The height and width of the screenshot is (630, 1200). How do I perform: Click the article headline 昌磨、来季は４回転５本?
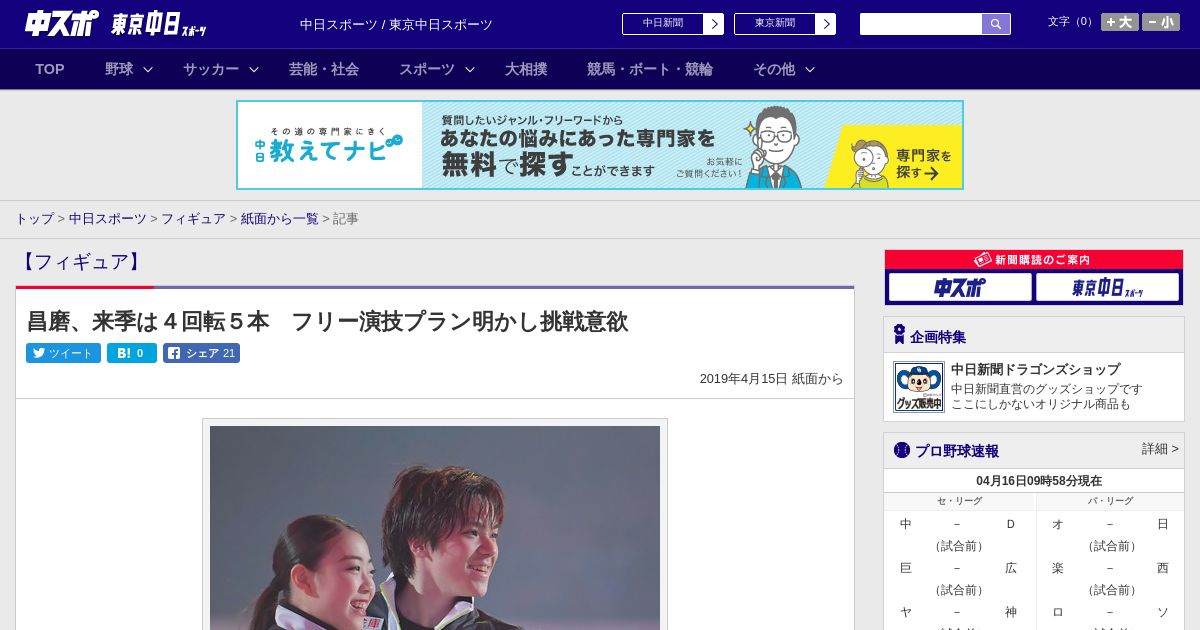tap(327, 321)
